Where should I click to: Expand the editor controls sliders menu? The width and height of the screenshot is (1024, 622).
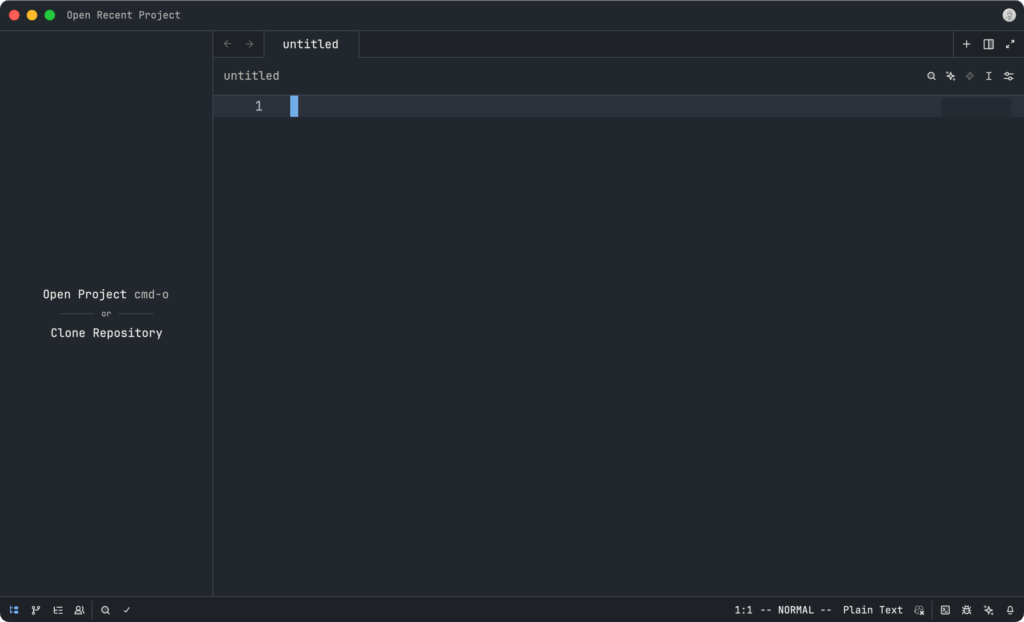tap(1009, 76)
